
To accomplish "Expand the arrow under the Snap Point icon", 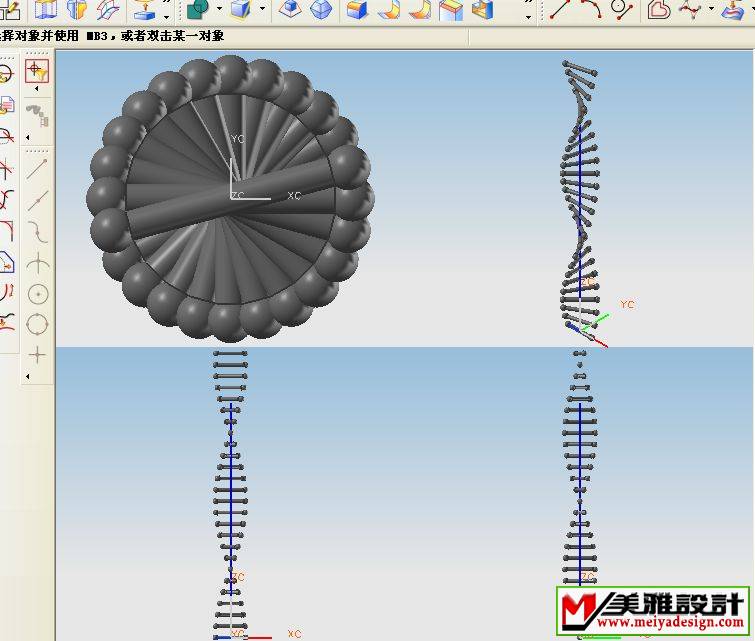I will [x=37, y=89].
